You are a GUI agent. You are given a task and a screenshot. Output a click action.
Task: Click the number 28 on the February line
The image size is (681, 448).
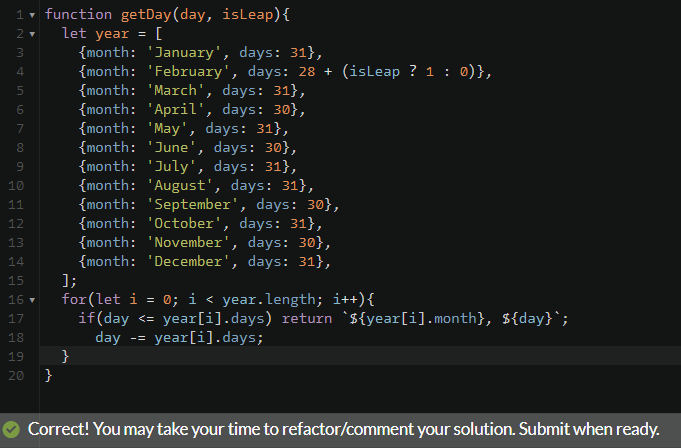pyautogui.click(x=307, y=72)
